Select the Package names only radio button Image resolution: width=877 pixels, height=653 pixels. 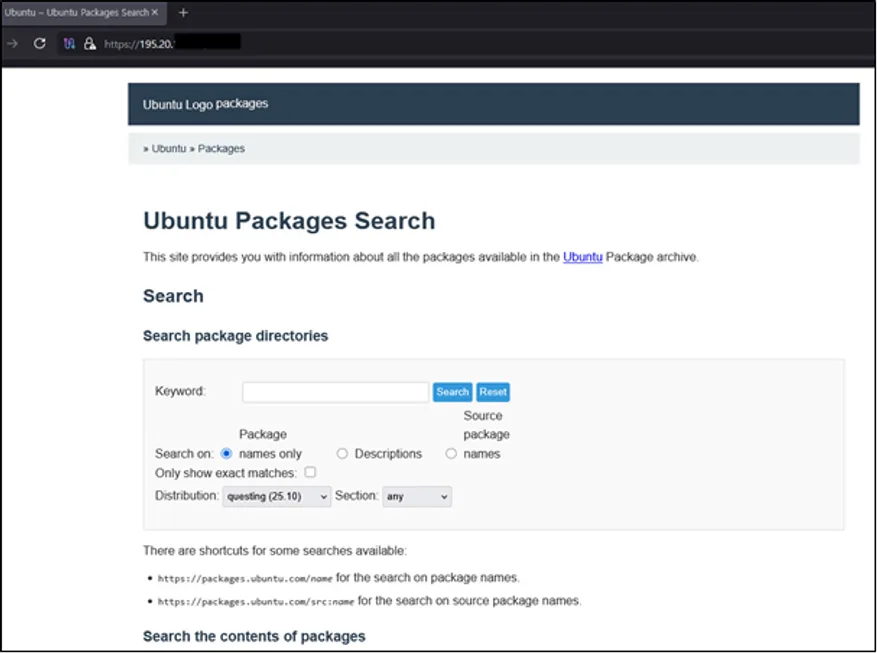click(227, 453)
